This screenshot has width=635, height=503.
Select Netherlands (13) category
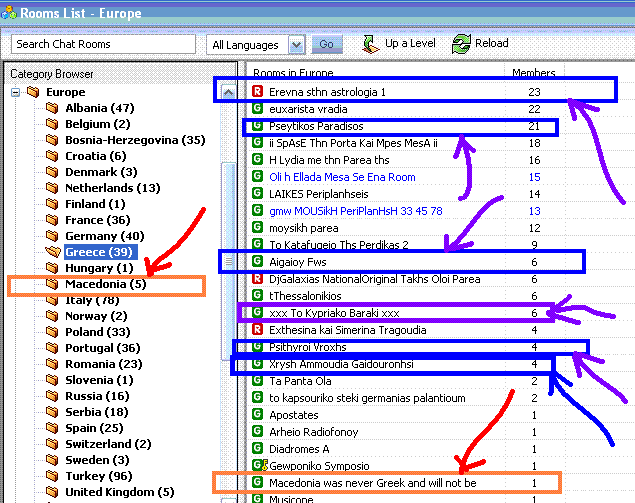tap(113, 188)
